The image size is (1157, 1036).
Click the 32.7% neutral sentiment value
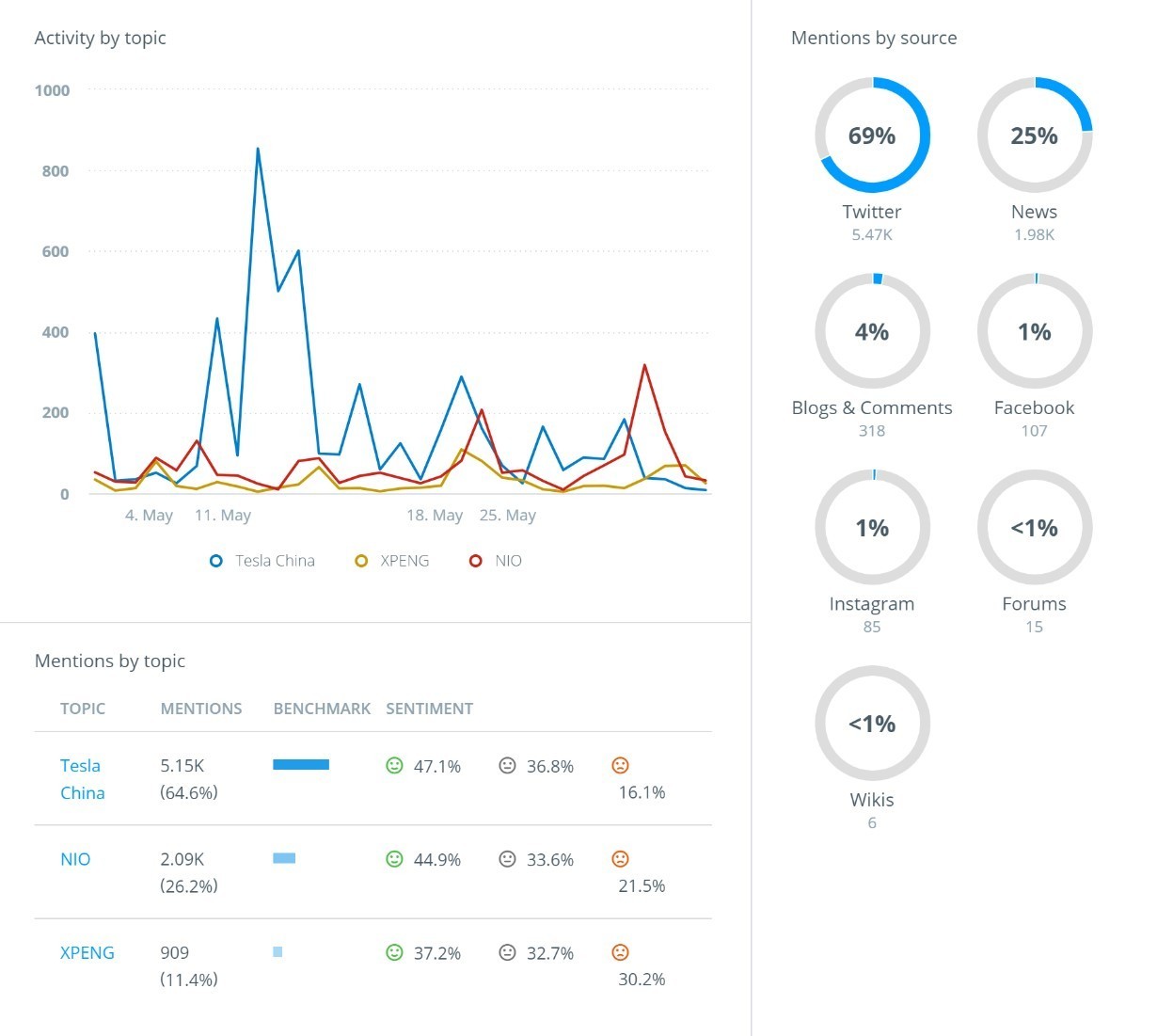click(550, 953)
